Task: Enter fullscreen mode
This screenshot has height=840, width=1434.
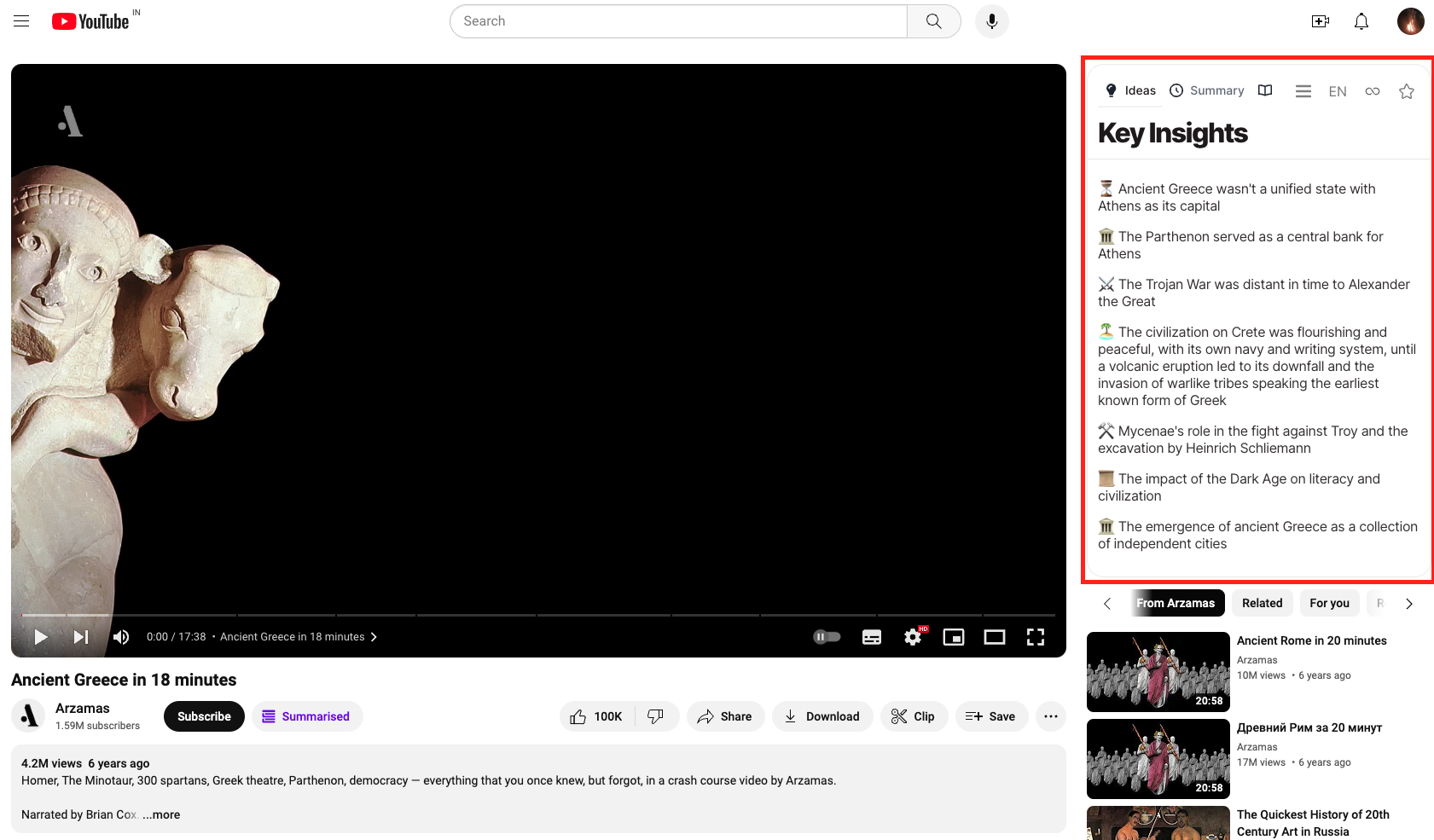Action: 1035,636
